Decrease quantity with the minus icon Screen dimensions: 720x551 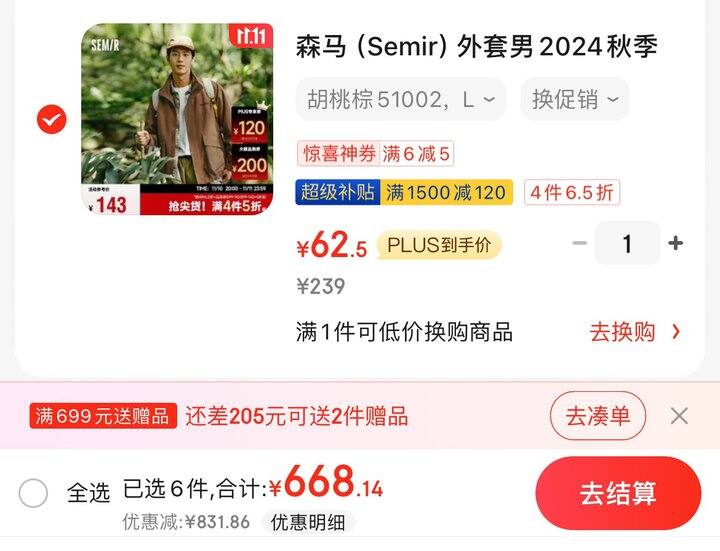[x=580, y=243]
